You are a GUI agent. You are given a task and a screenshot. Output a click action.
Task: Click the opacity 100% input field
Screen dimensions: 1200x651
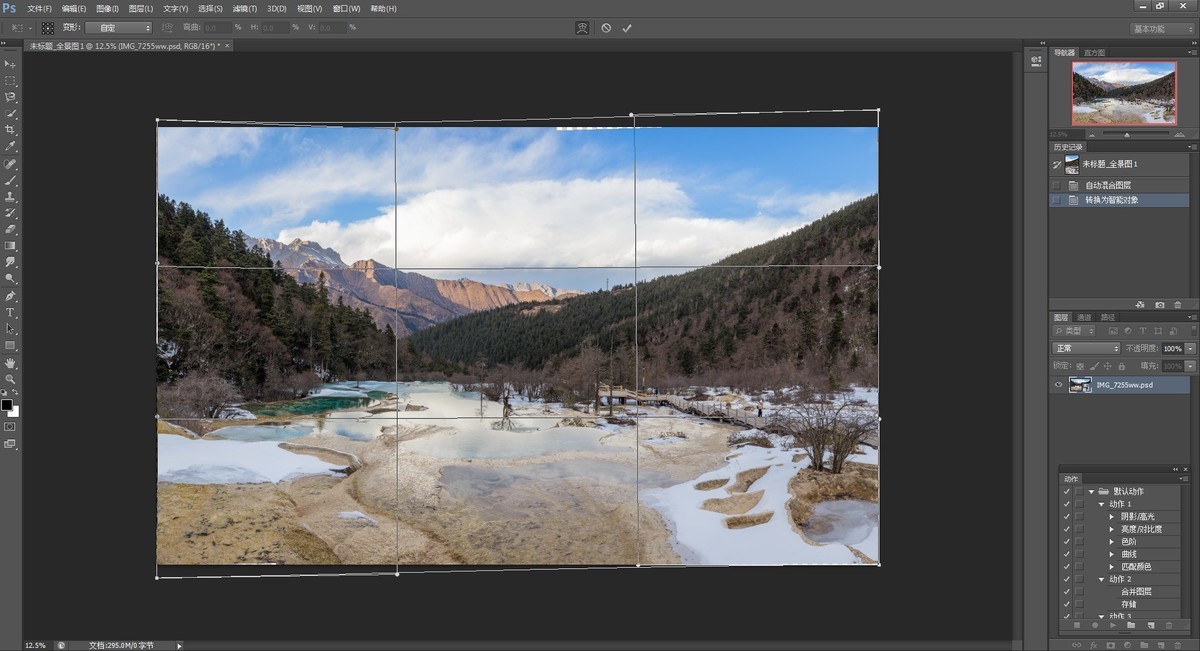(x=1172, y=348)
